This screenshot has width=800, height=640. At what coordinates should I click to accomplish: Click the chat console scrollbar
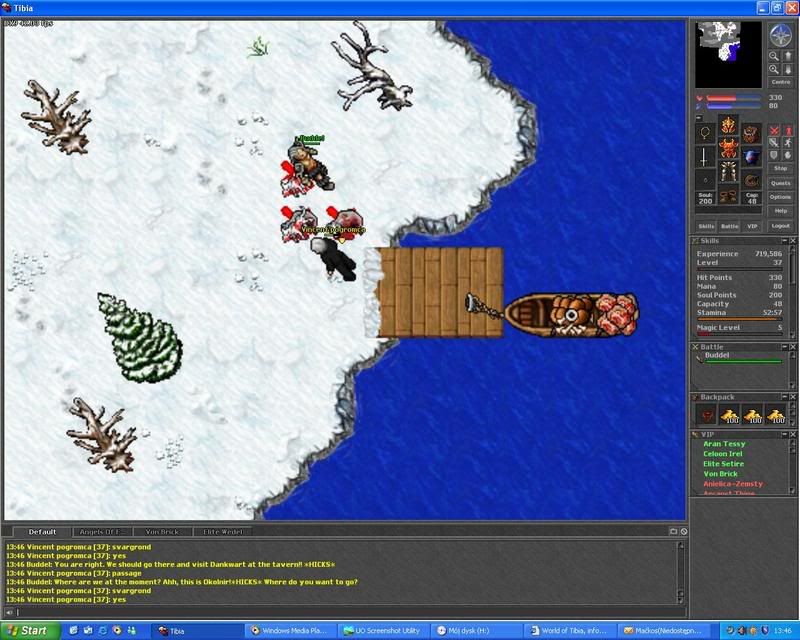pos(680,572)
